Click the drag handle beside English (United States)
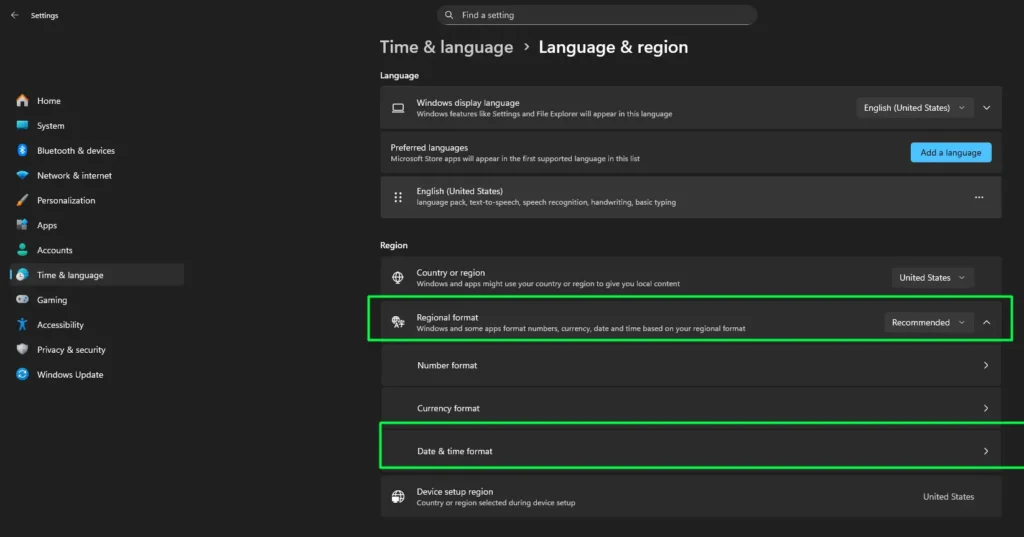1024x537 pixels. pos(398,197)
